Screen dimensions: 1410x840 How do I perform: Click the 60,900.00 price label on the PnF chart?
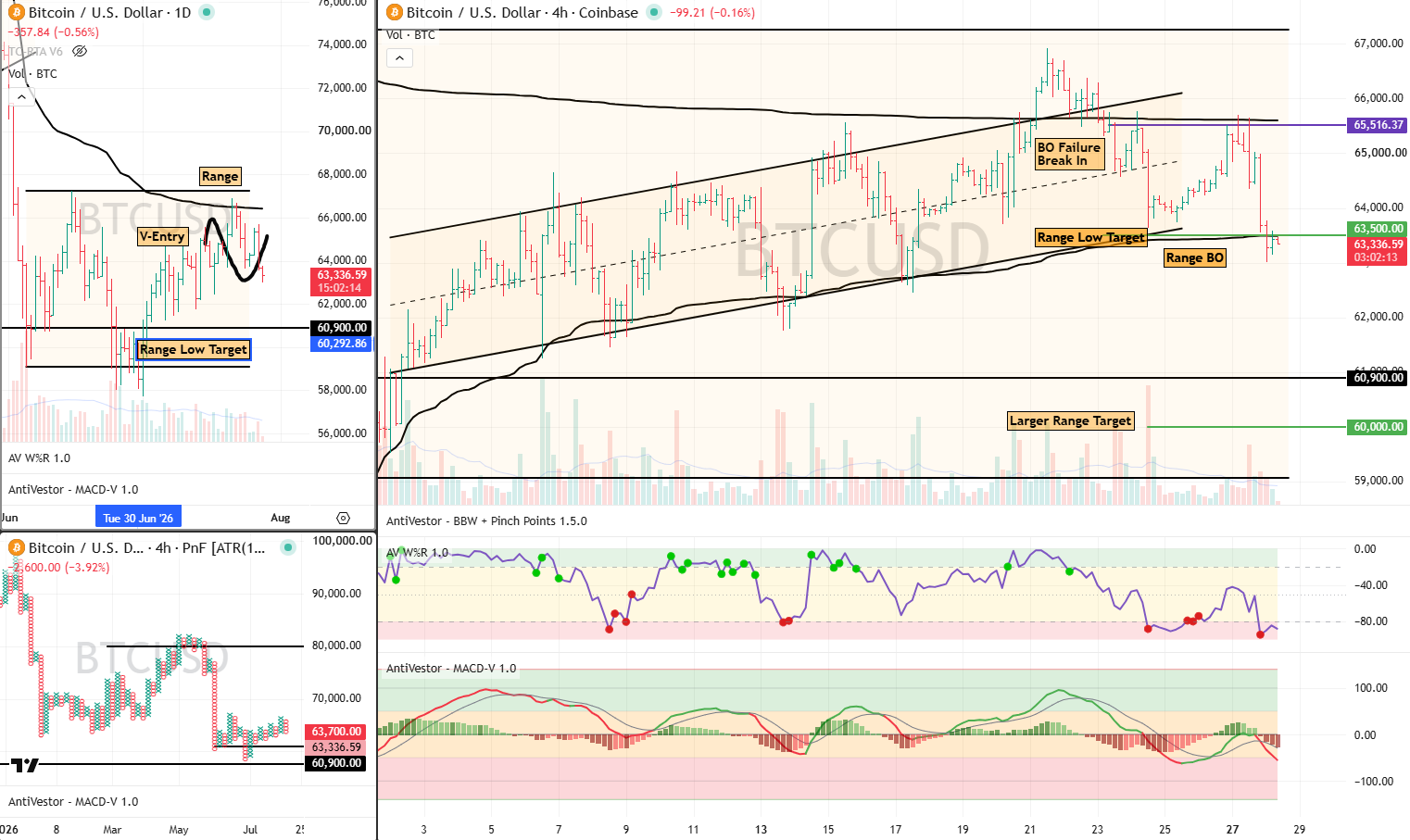335,762
